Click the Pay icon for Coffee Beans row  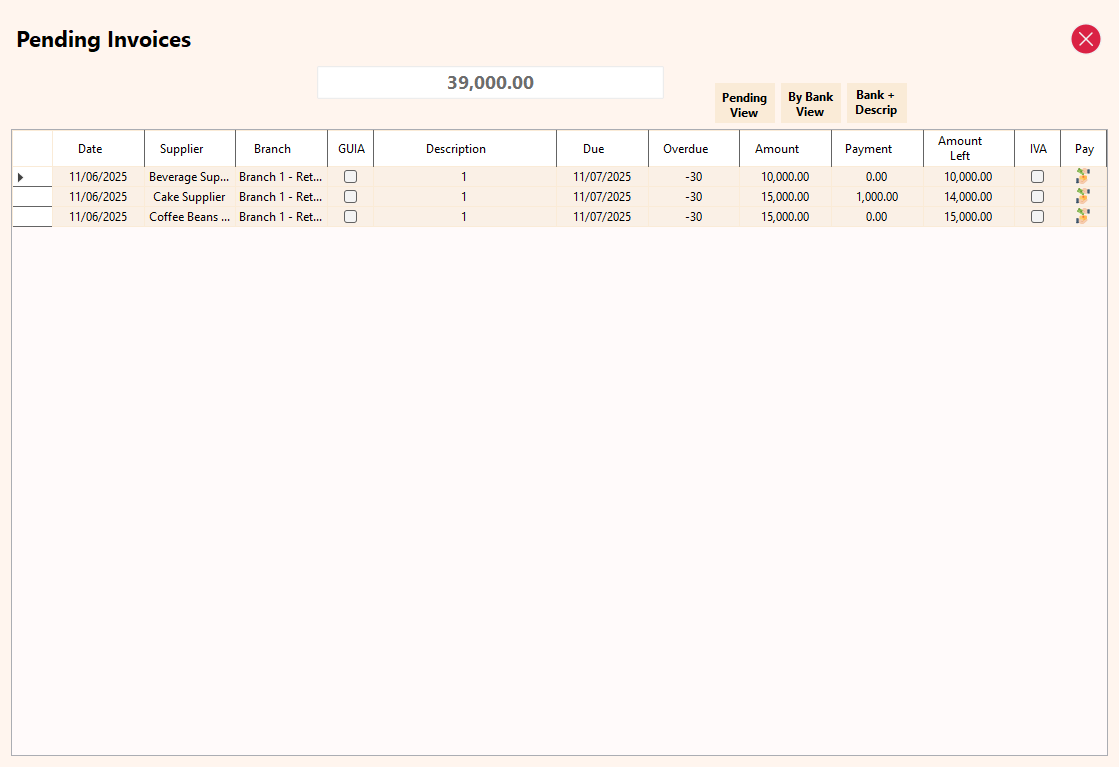click(1083, 216)
